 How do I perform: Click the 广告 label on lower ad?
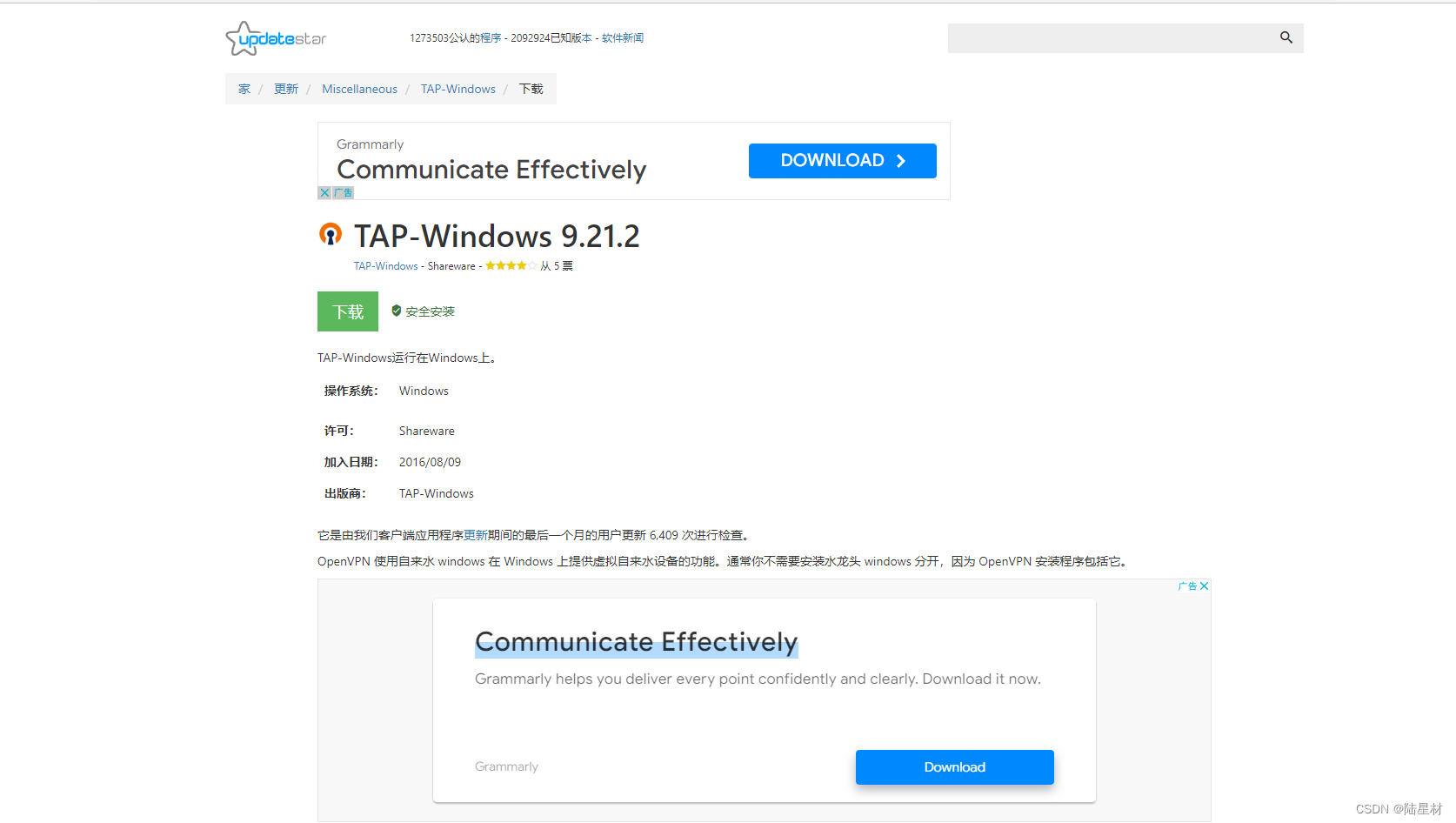click(x=1187, y=586)
